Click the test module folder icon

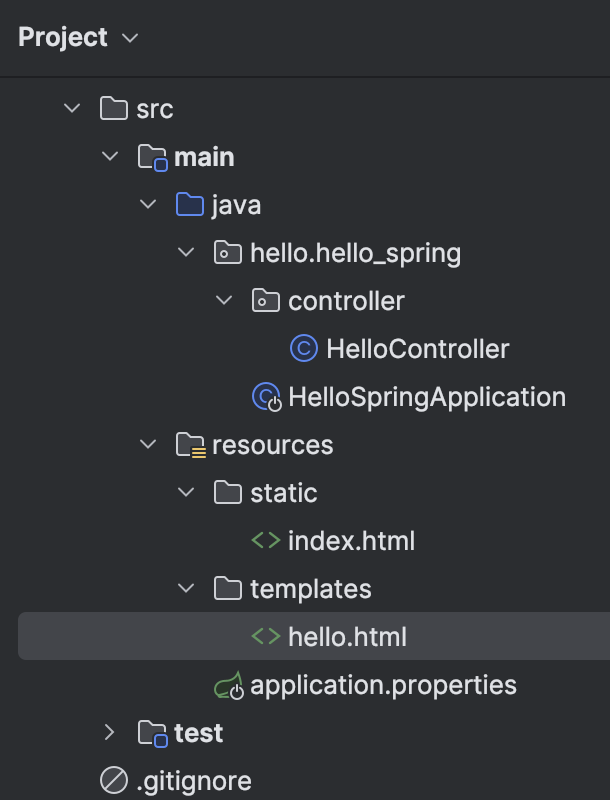(x=152, y=733)
